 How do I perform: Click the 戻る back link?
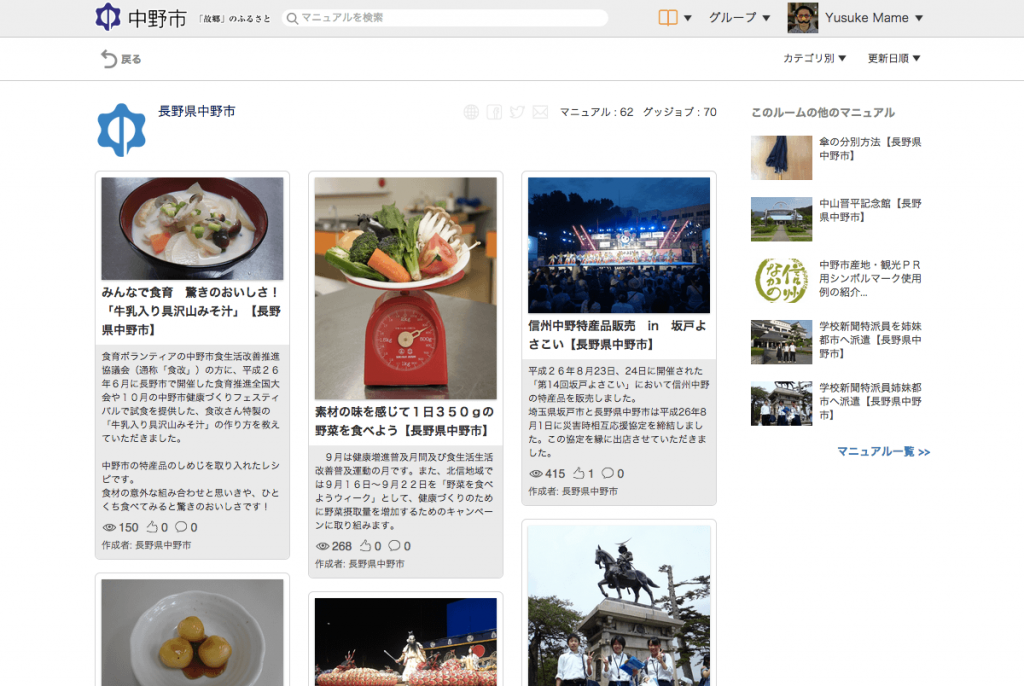pos(121,59)
